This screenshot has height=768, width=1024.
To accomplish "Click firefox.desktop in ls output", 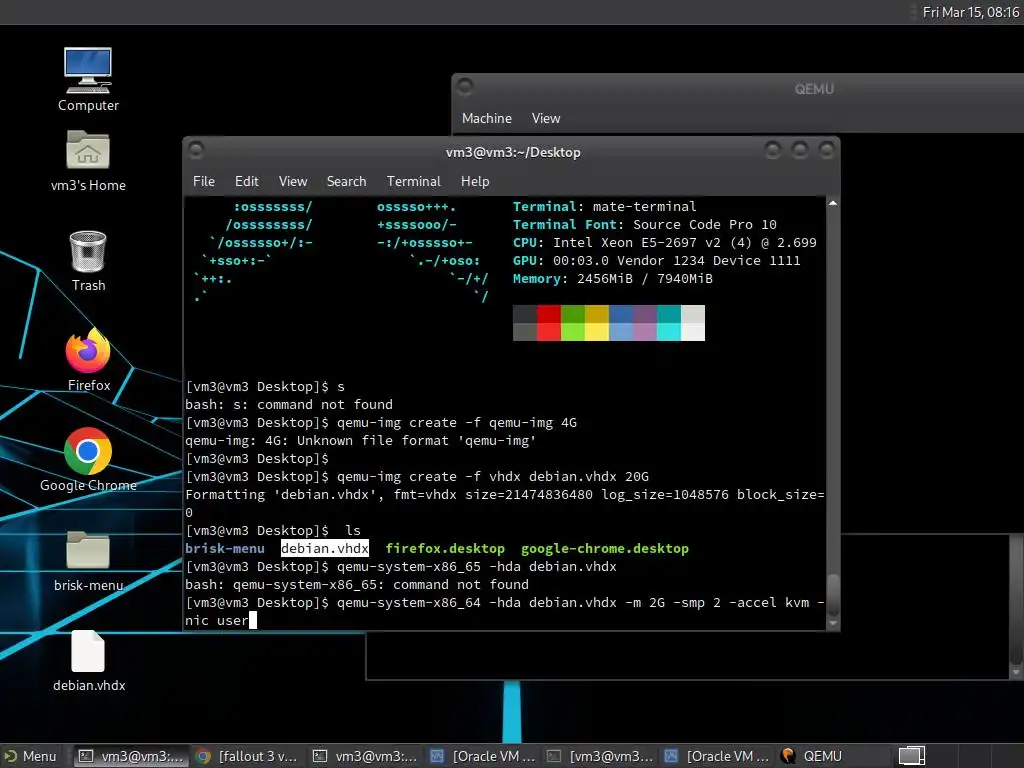I will pyautogui.click(x=445, y=549).
